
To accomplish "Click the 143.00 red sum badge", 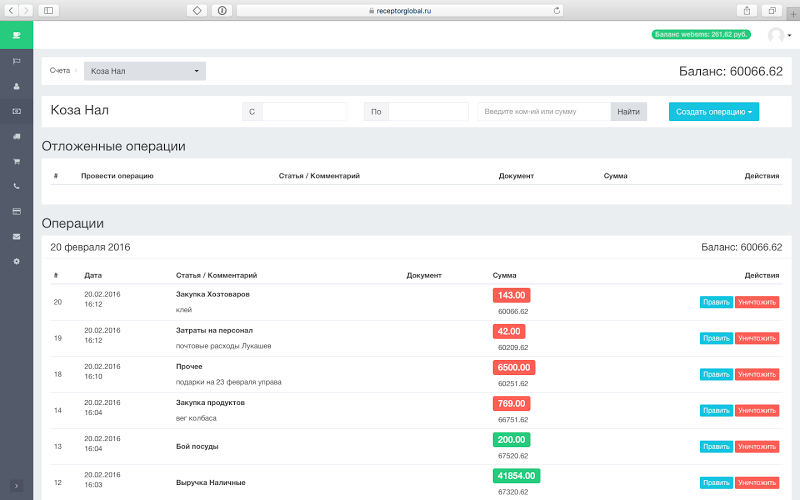I will (x=512, y=295).
